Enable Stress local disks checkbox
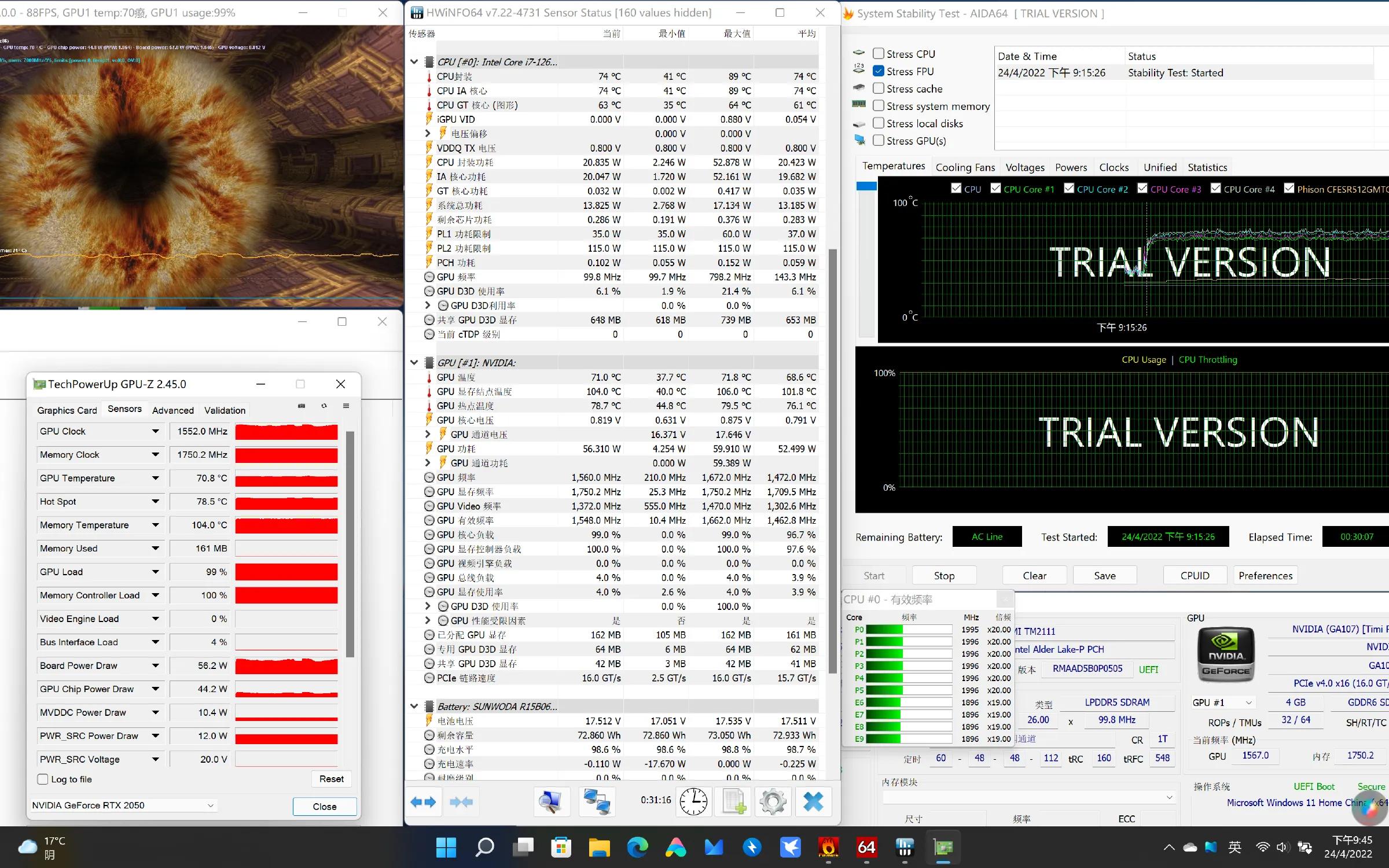1389x868 pixels. click(x=879, y=123)
